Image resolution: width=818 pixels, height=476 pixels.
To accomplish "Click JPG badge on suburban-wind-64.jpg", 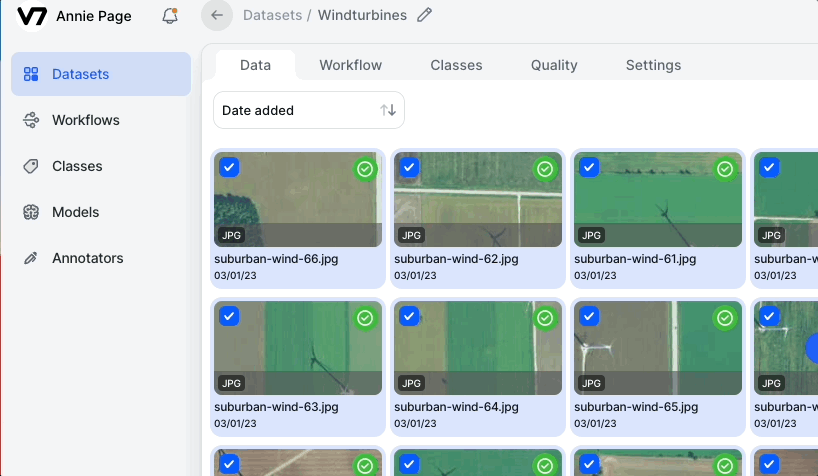I will (x=412, y=384).
